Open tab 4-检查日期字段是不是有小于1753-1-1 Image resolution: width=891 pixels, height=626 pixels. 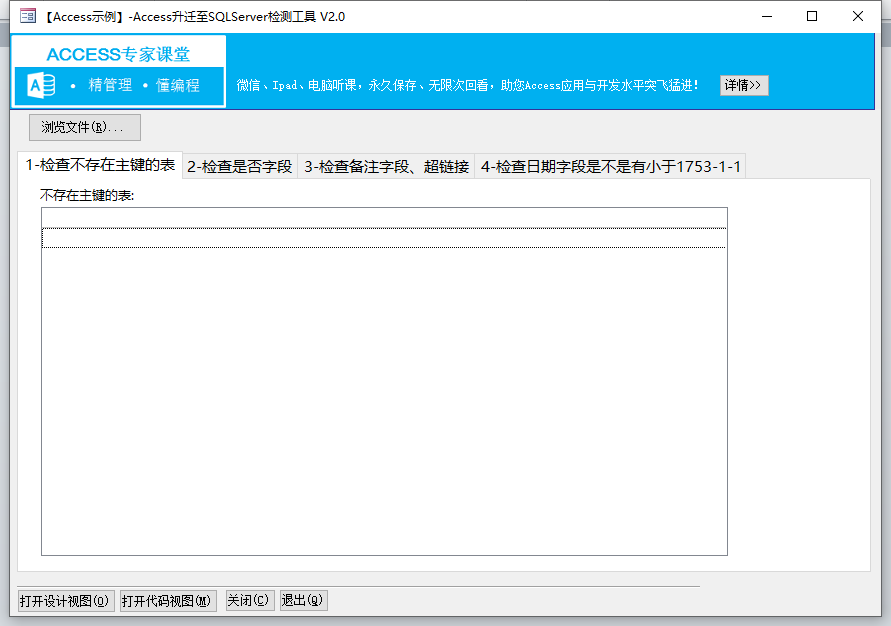point(610,166)
